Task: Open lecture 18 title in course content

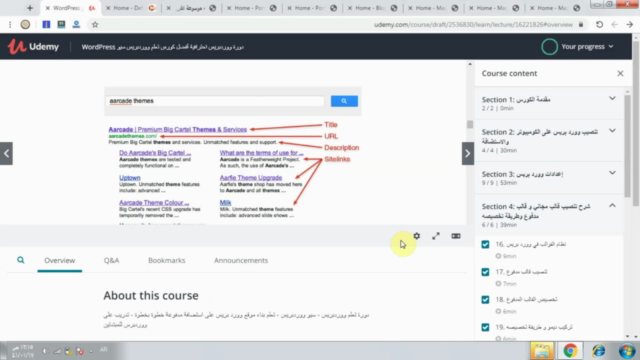Action: (526, 299)
